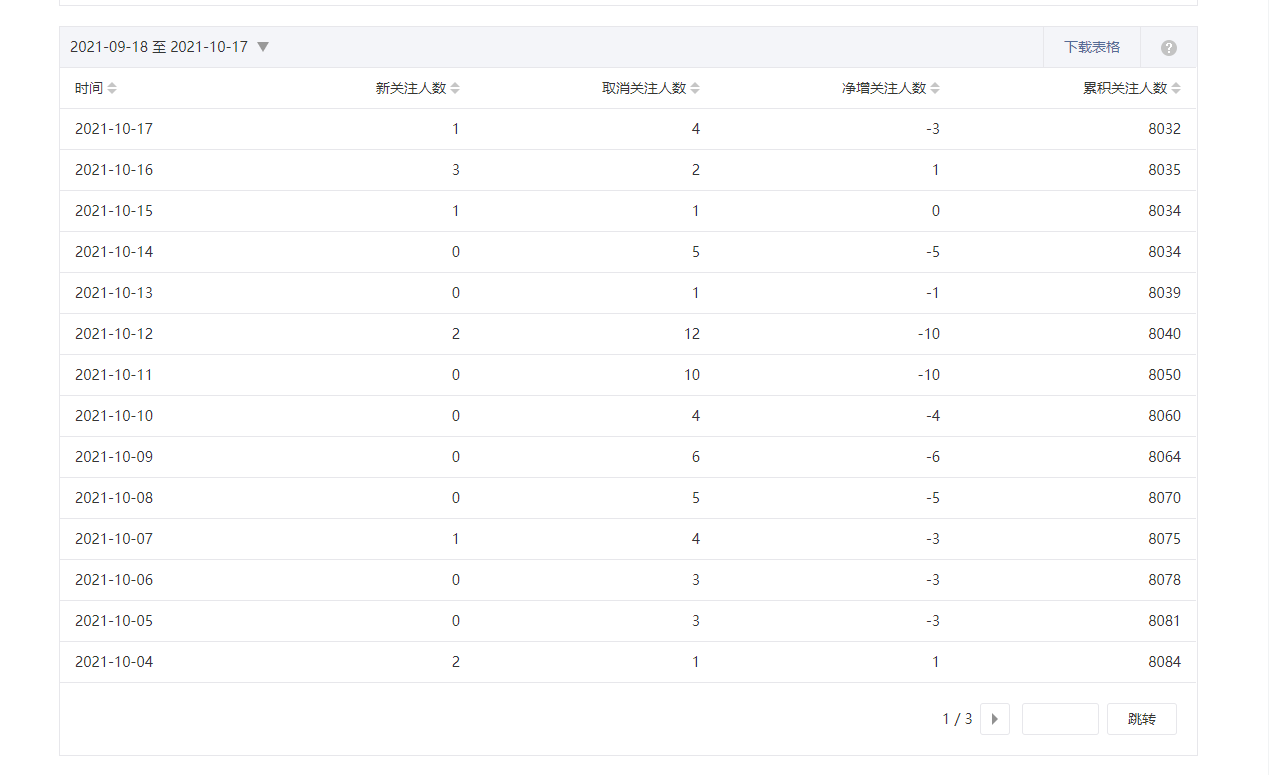This screenshot has height=775, width=1269.
Task: Click cumulative followers value 8032
Action: (x=1164, y=129)
